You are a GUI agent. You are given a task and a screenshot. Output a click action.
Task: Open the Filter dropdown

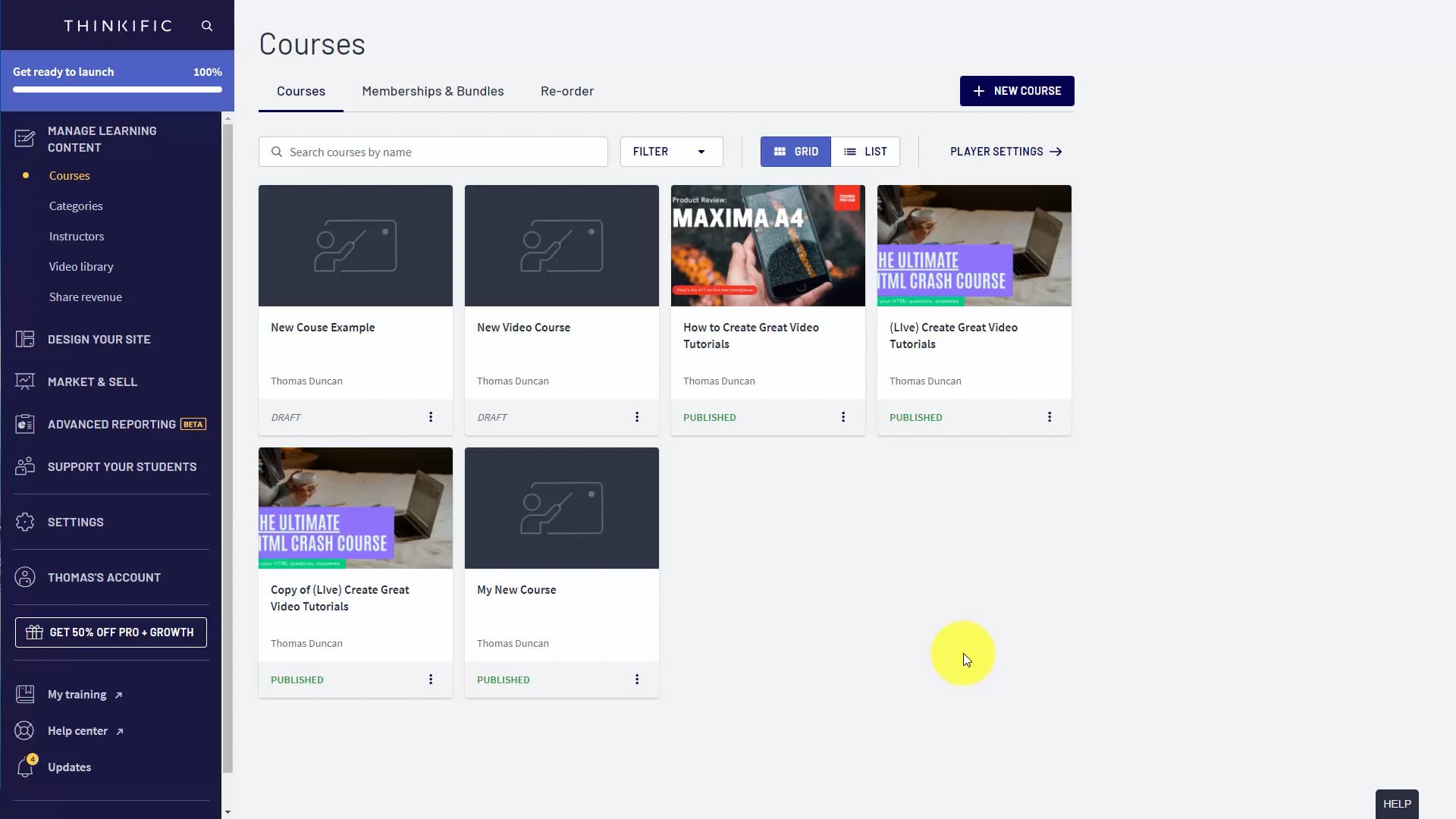671,152
